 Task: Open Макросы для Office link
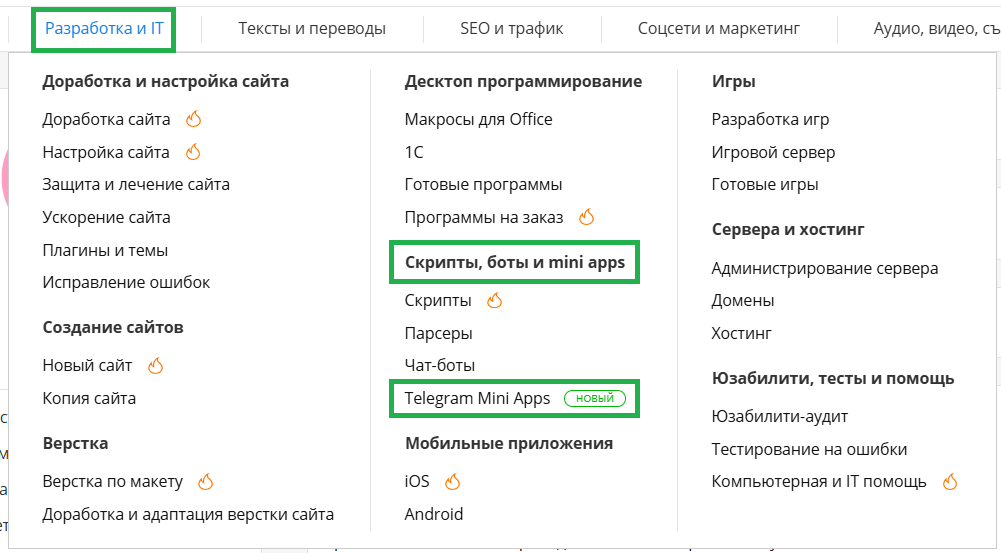click(x=478, y=119)
